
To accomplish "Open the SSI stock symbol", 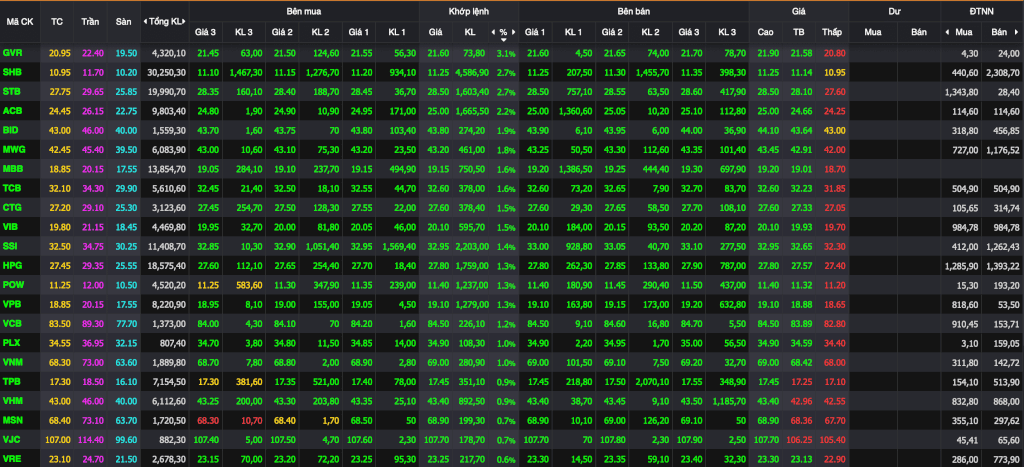I will [x=10, y=246].
